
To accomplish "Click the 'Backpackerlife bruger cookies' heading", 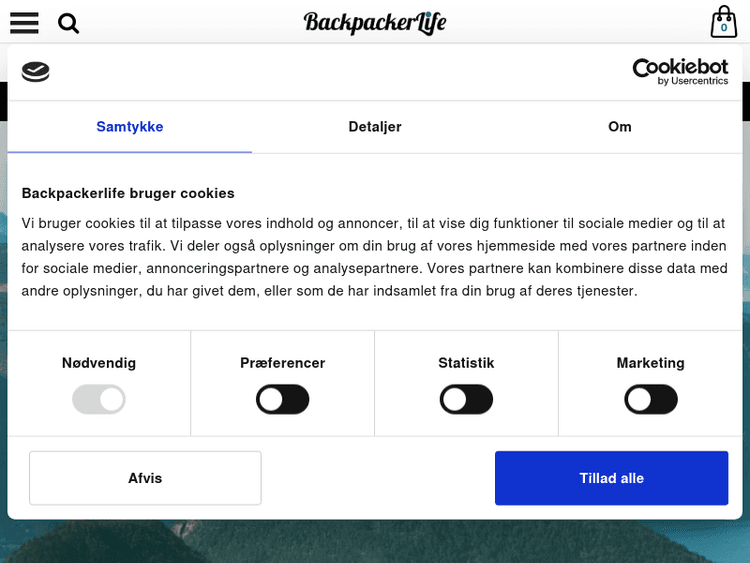I will (x=128, y=193).
